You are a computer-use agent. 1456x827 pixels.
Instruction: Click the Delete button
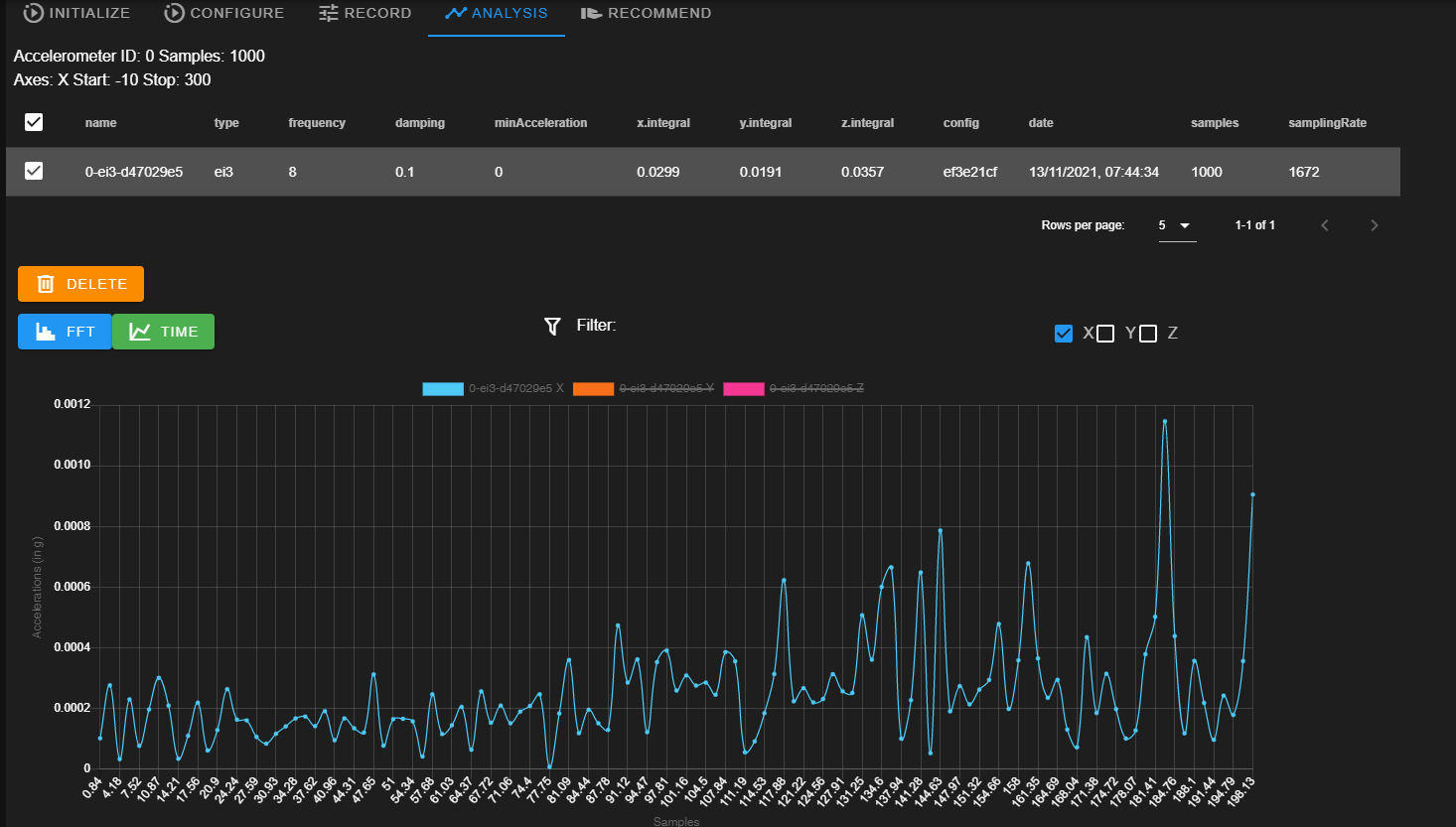point(80,284)
